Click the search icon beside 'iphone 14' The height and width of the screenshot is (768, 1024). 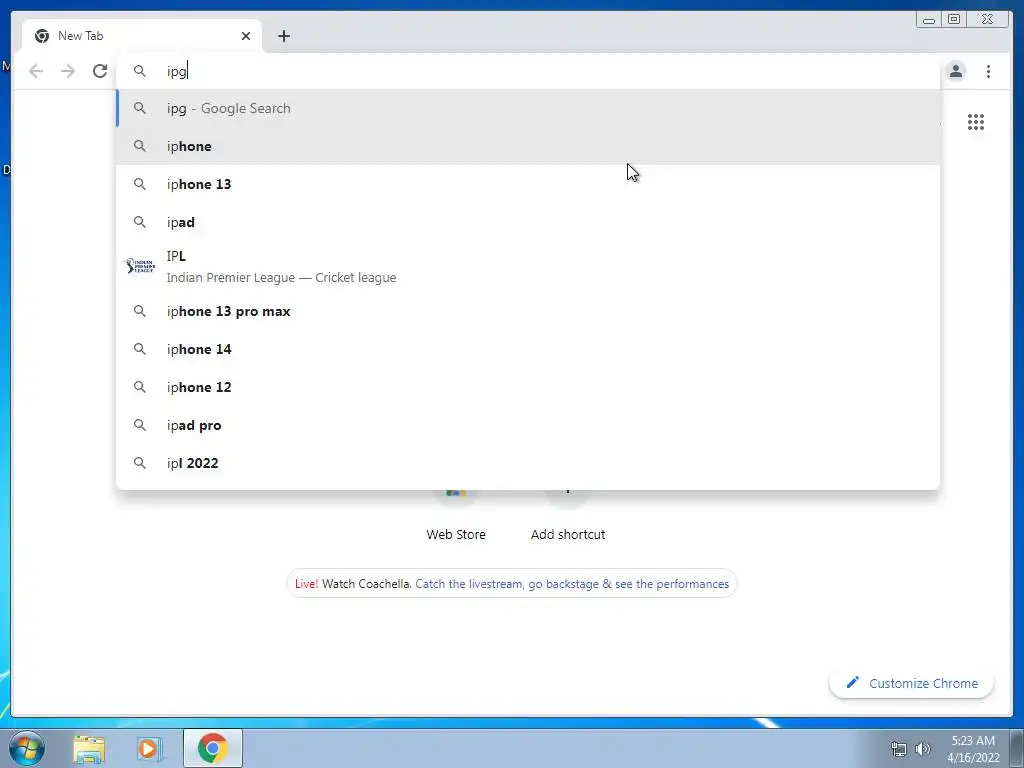140,349
